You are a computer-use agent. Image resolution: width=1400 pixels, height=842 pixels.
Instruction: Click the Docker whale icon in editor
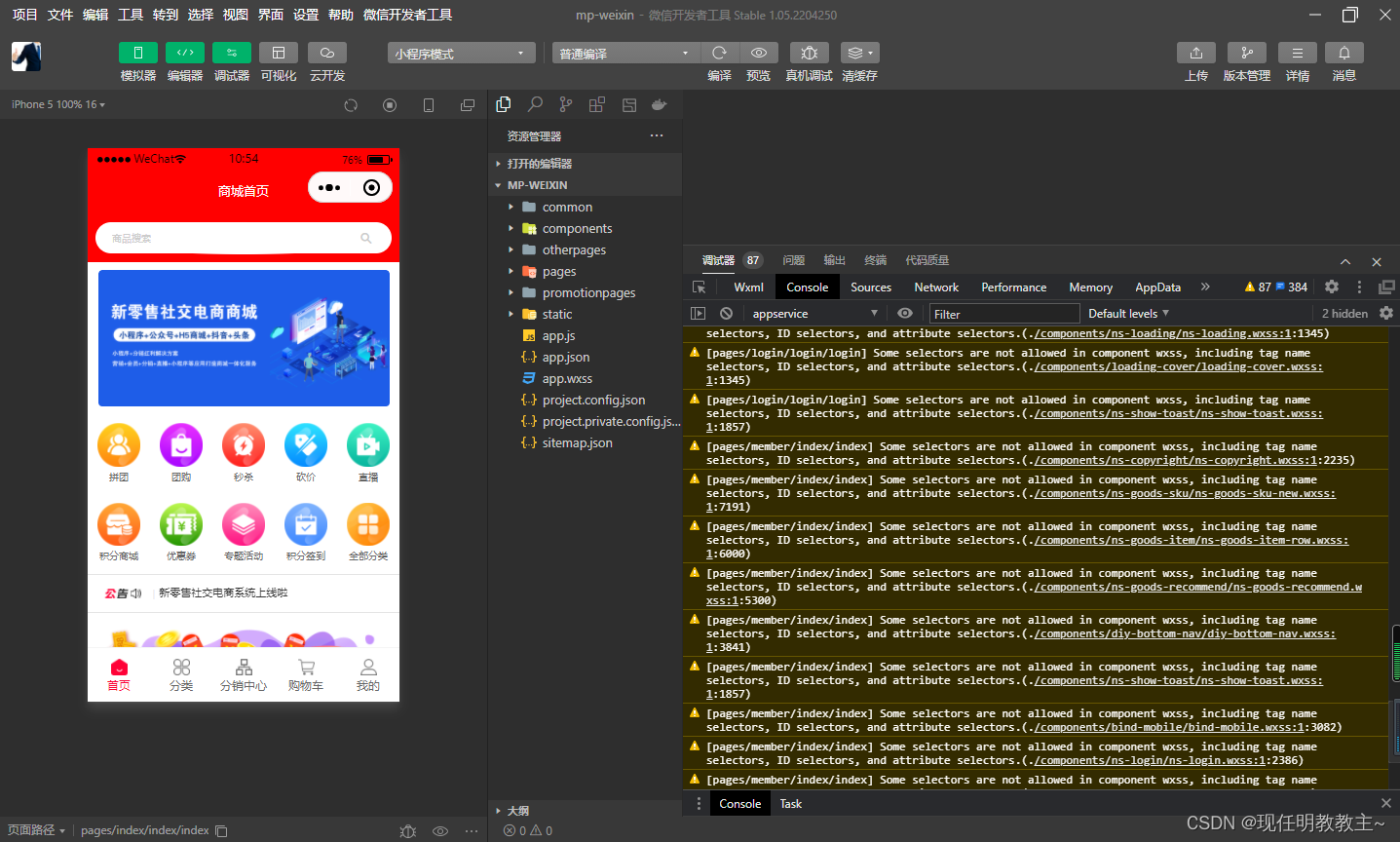(660, 104)
